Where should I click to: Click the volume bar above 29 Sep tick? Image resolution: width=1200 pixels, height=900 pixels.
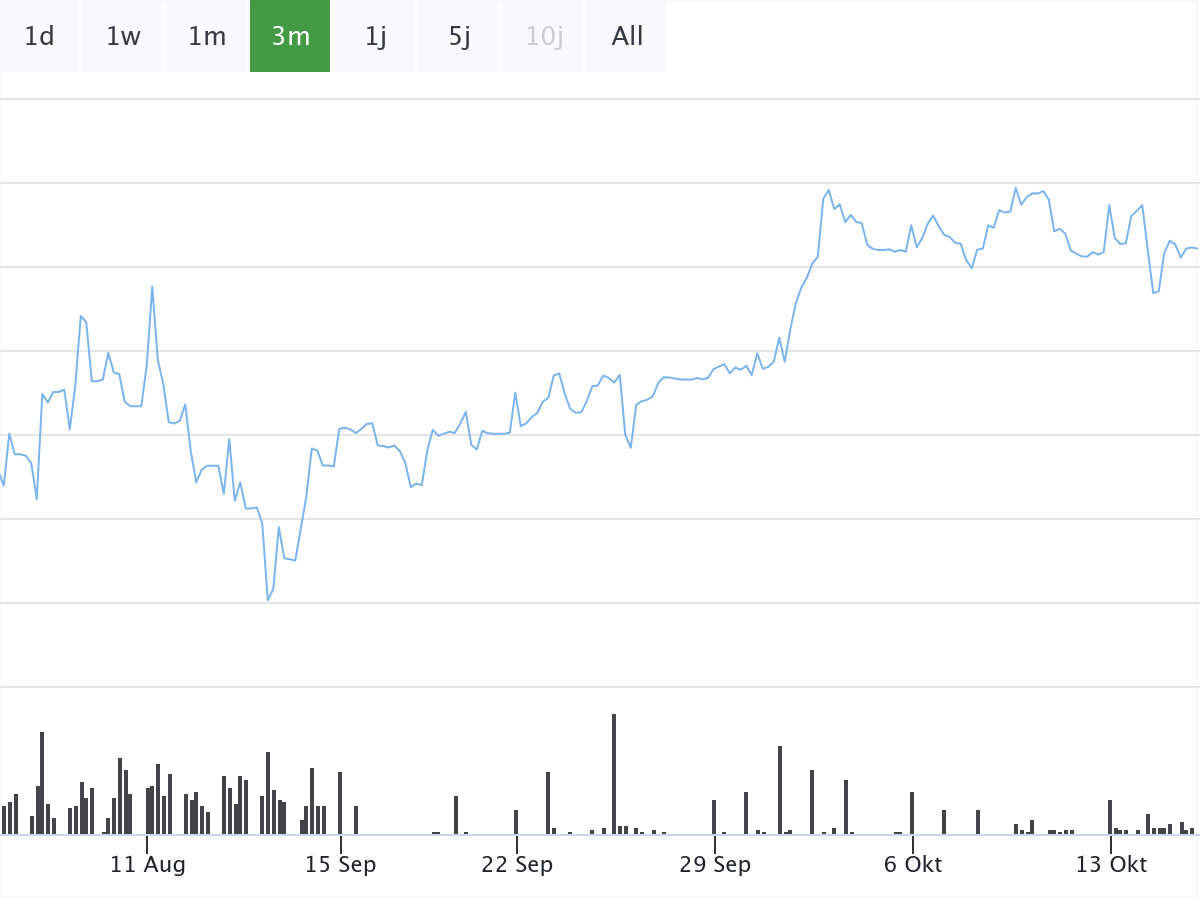[x=714, y=817]
